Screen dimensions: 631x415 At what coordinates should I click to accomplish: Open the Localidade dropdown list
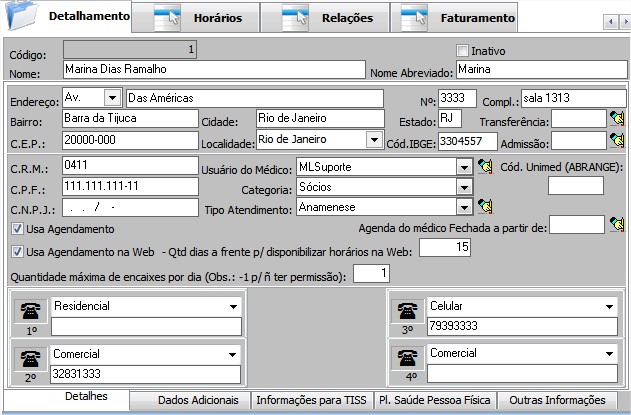(x=374, y=140)
